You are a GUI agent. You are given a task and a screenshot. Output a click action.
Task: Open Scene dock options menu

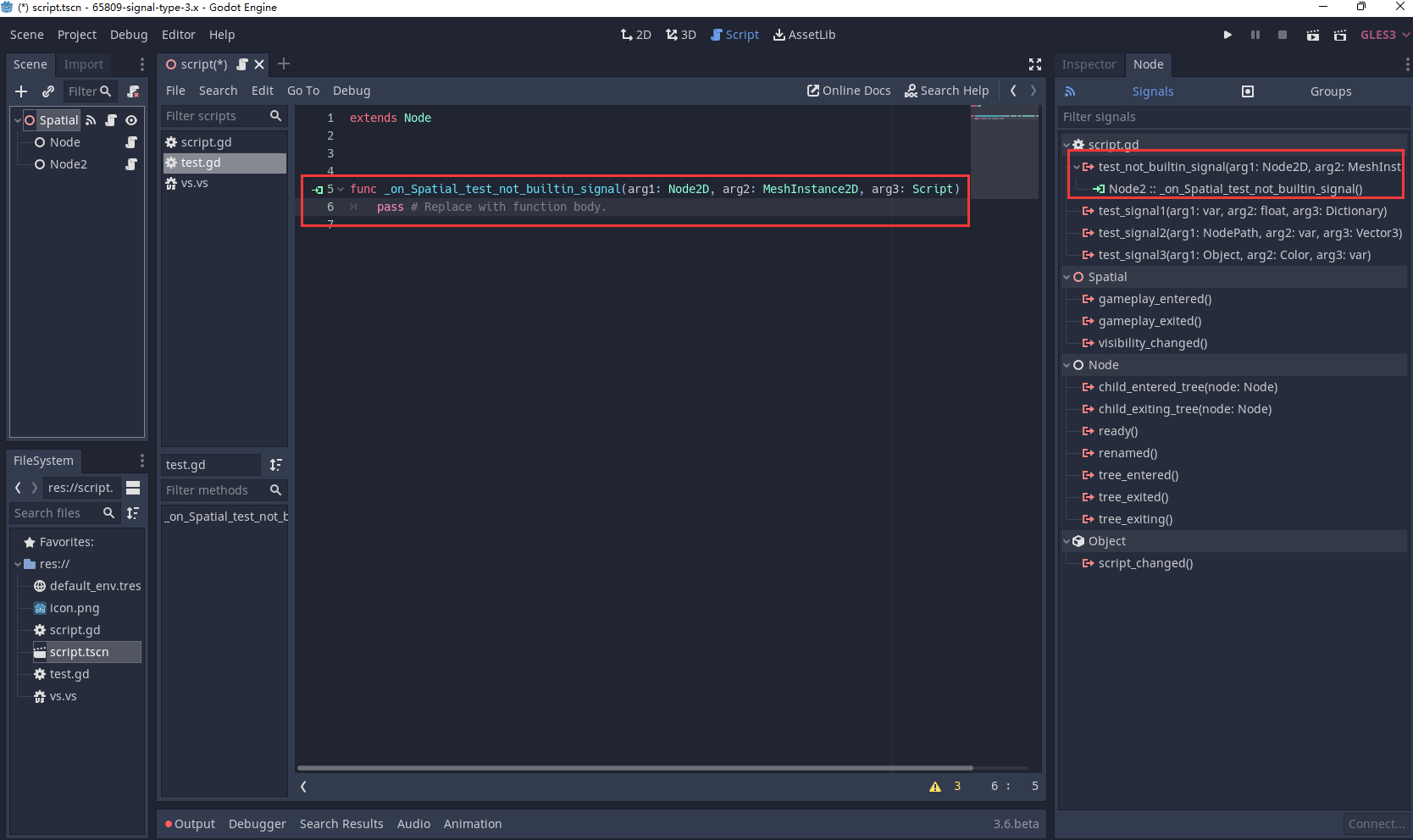(141, 64)
